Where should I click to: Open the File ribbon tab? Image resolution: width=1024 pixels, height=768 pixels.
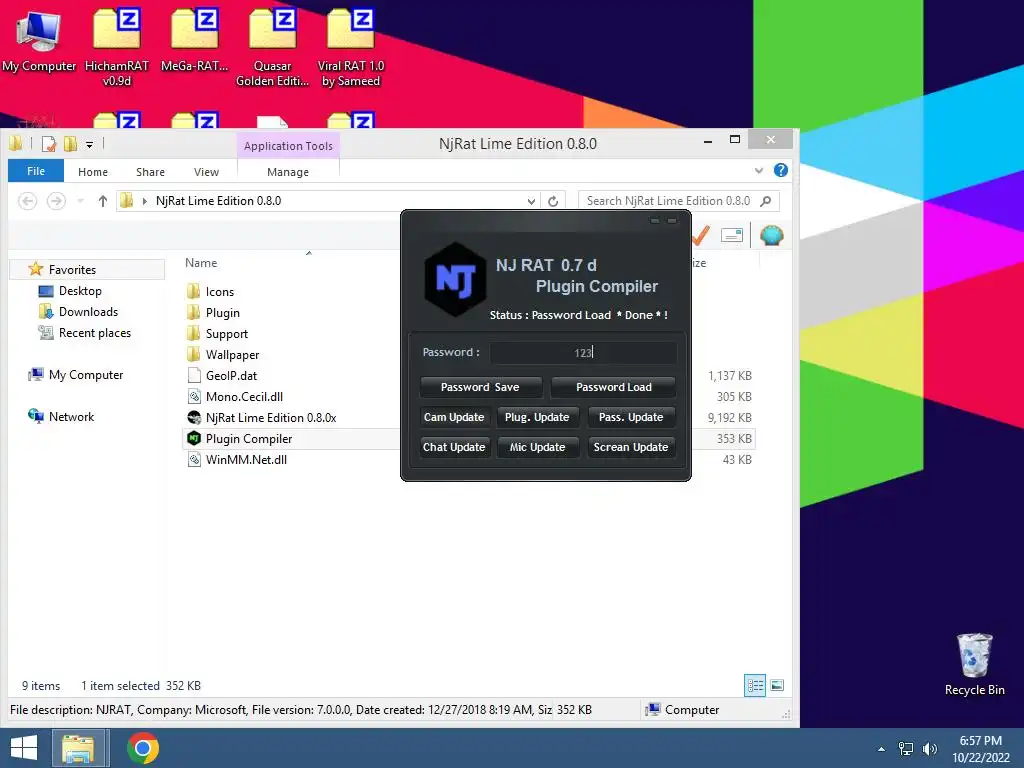pyautogui.click(x=36, y=171)
